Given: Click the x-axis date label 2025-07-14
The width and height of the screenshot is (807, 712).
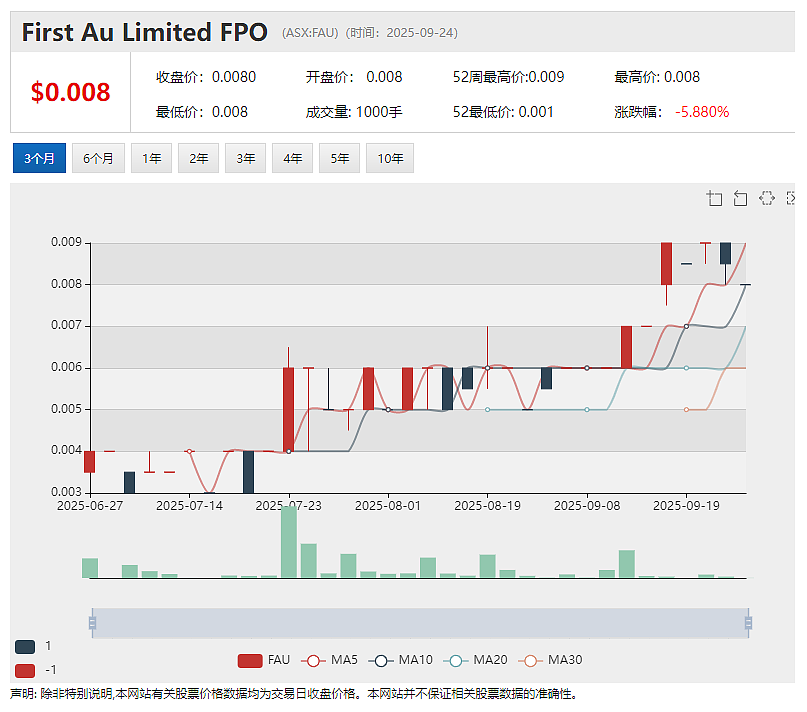Looking at the screenshot, I should [189, 506].
